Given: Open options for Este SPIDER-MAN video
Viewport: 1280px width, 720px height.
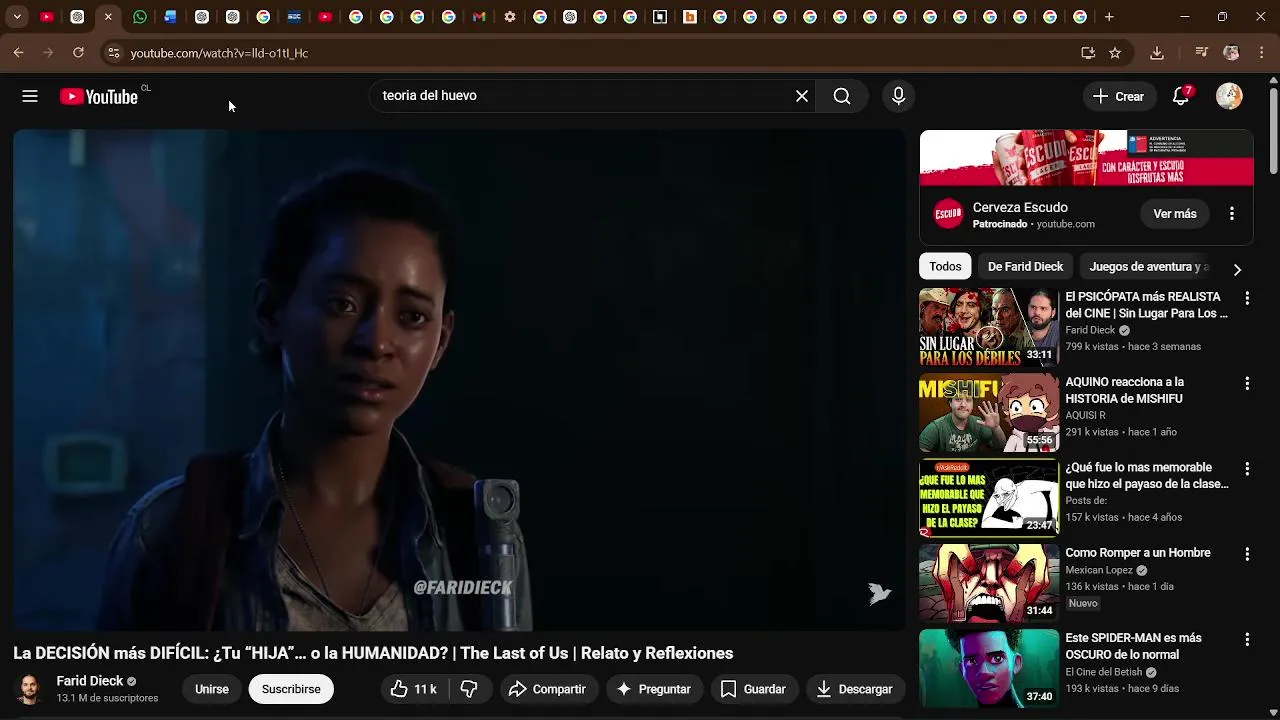Looking at the screenshot, I should tap(1247, 639).
